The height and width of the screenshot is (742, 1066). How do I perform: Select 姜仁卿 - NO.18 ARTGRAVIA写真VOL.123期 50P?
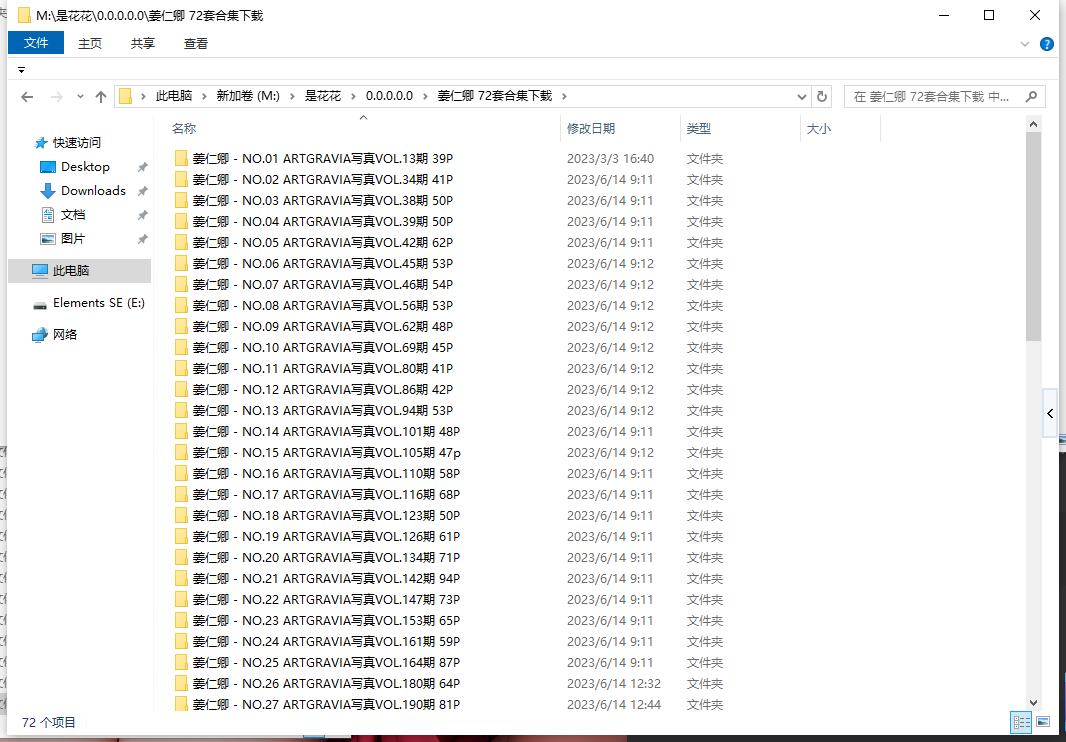(x=326, y=516)
